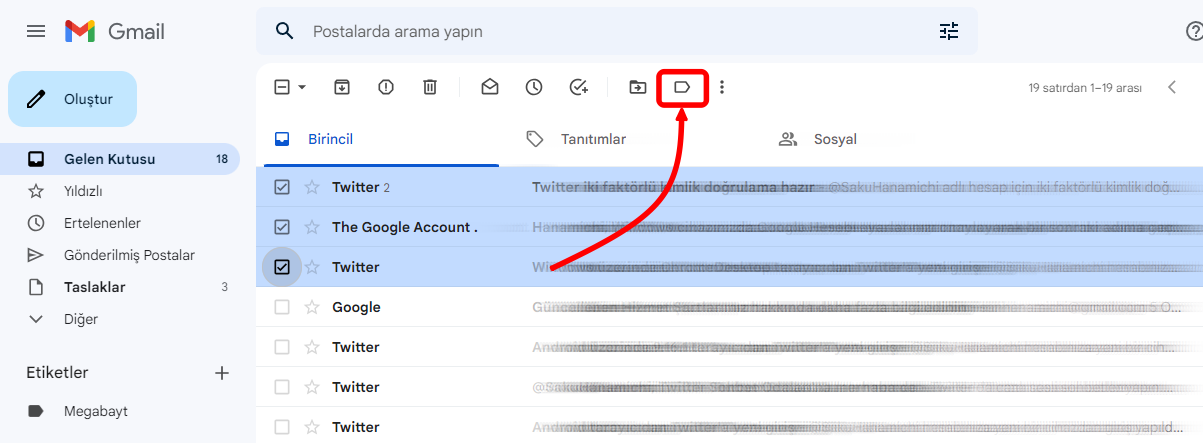Image resolution: width=1203 pixels, height=443 pixels.
Task: Star the Twitter 2 email
Action: [312, 187]
